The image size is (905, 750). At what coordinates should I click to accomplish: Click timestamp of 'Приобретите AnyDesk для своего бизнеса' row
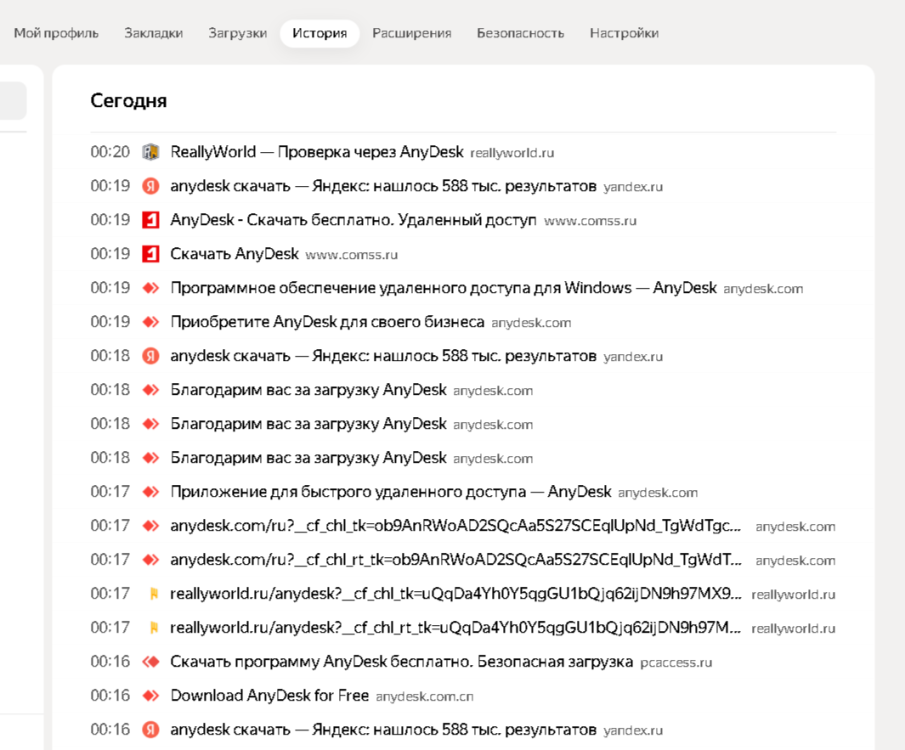coord(110,322)
